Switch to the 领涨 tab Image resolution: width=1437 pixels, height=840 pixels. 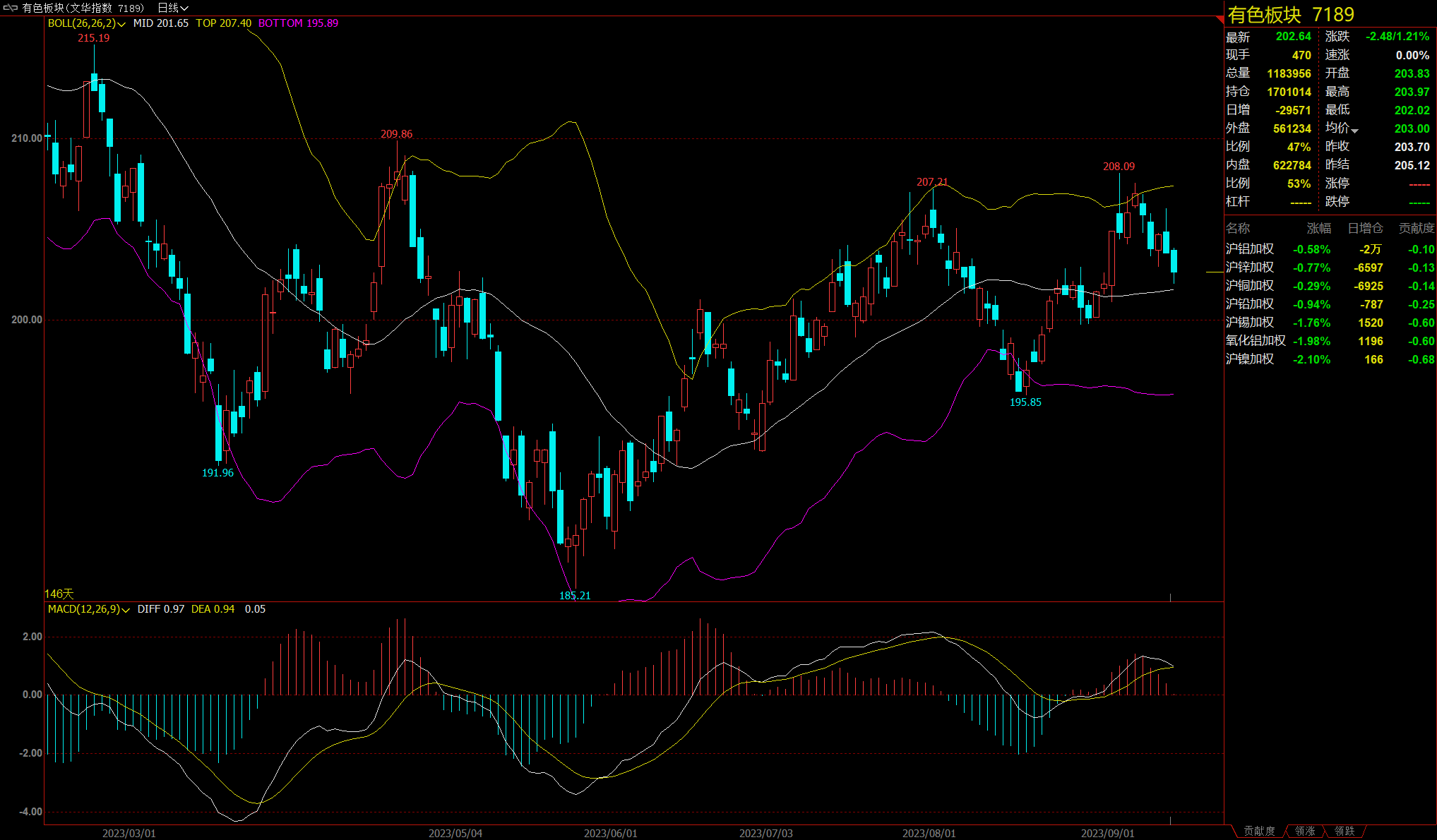[1305, 831]
